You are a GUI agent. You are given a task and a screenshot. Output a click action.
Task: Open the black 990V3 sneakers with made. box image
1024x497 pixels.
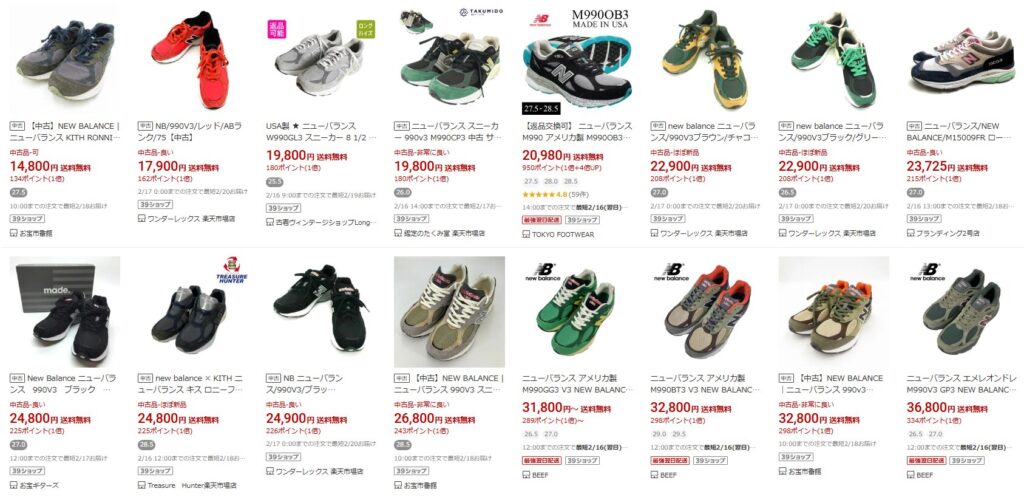(x=65, y=312)
